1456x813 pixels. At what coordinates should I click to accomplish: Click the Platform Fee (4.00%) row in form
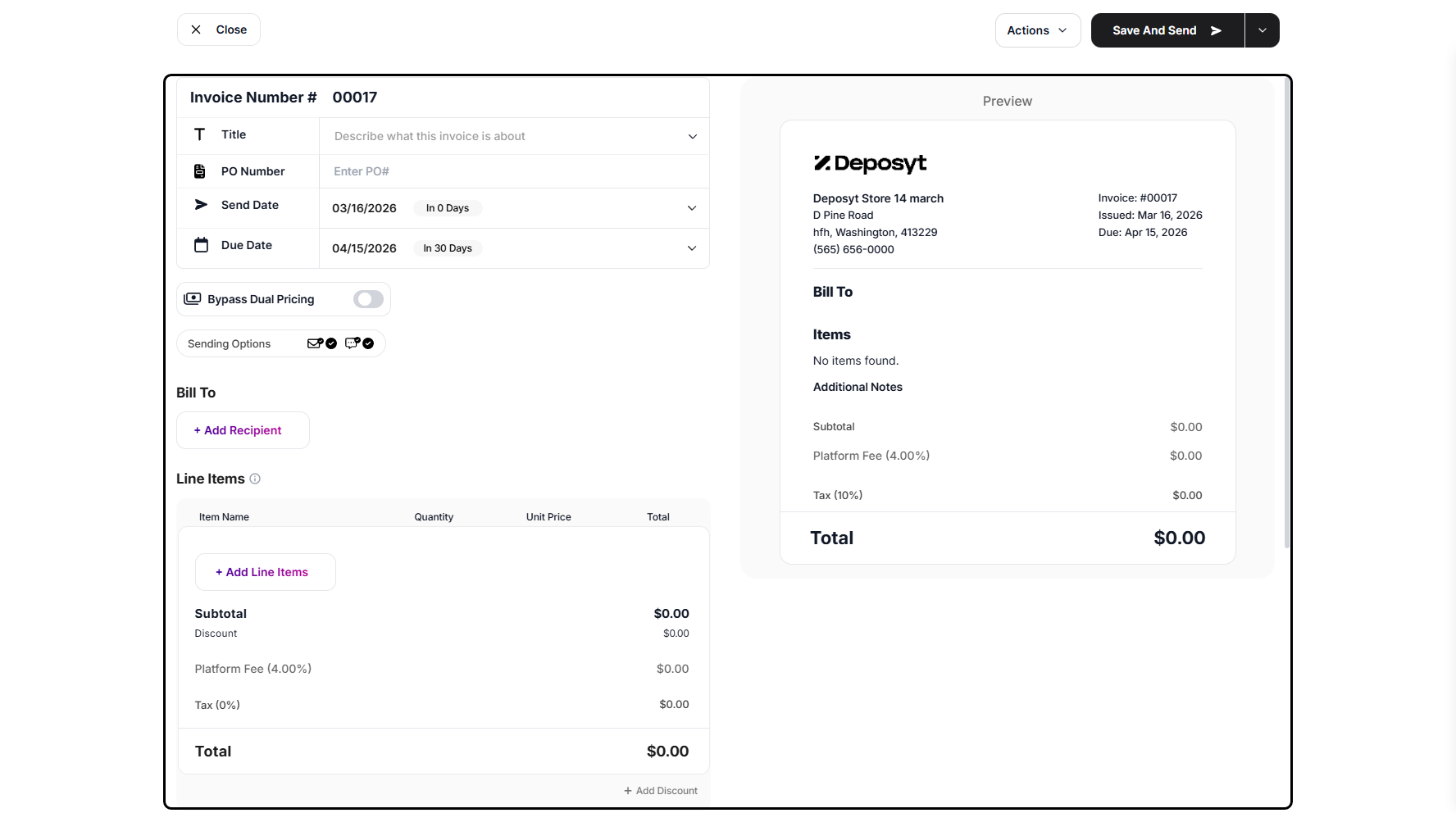point(442,669)
